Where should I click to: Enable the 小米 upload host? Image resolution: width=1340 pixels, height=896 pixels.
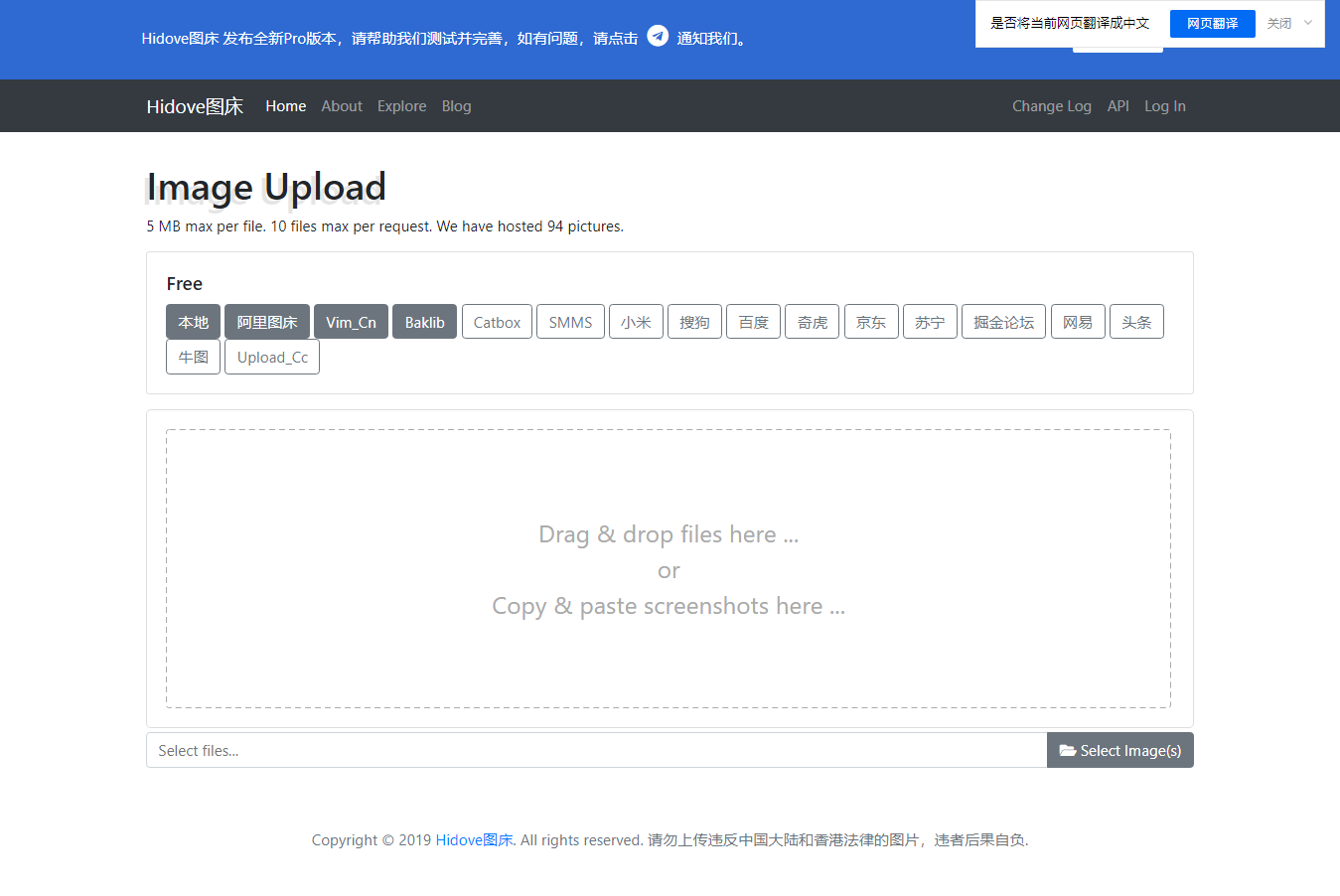[x=636, y=322]
